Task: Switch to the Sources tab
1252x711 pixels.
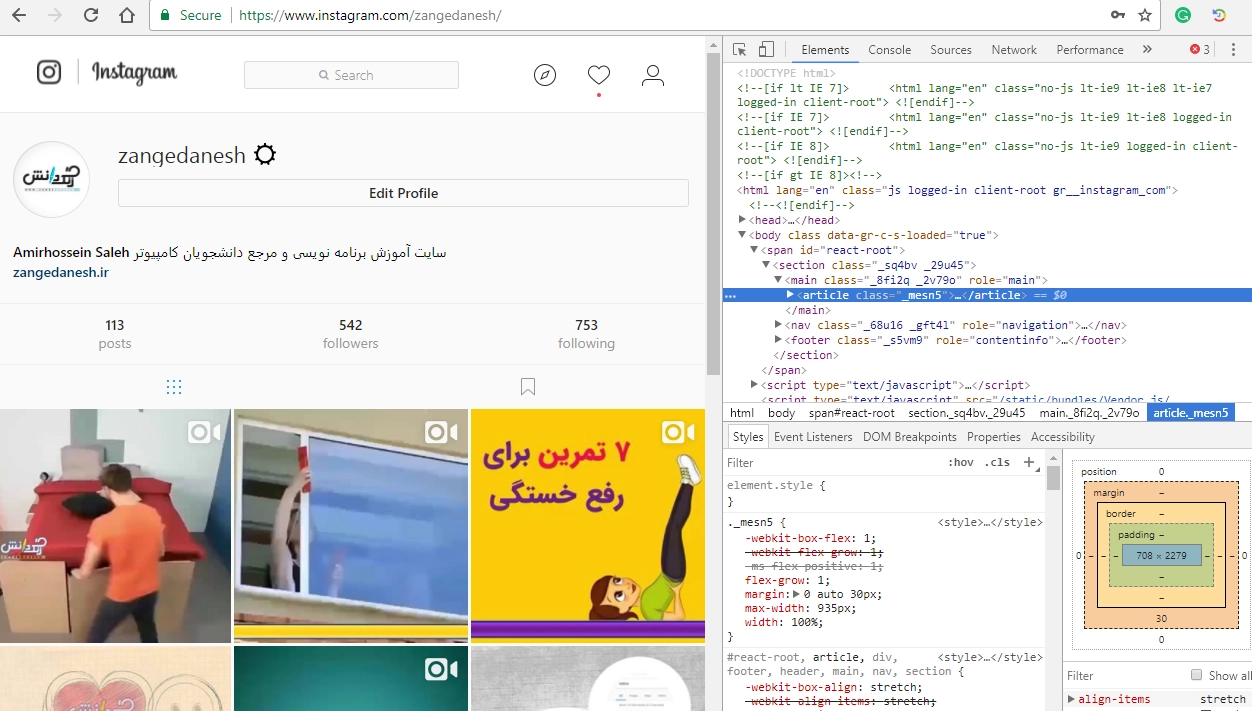Action: (x=951, y=50)
